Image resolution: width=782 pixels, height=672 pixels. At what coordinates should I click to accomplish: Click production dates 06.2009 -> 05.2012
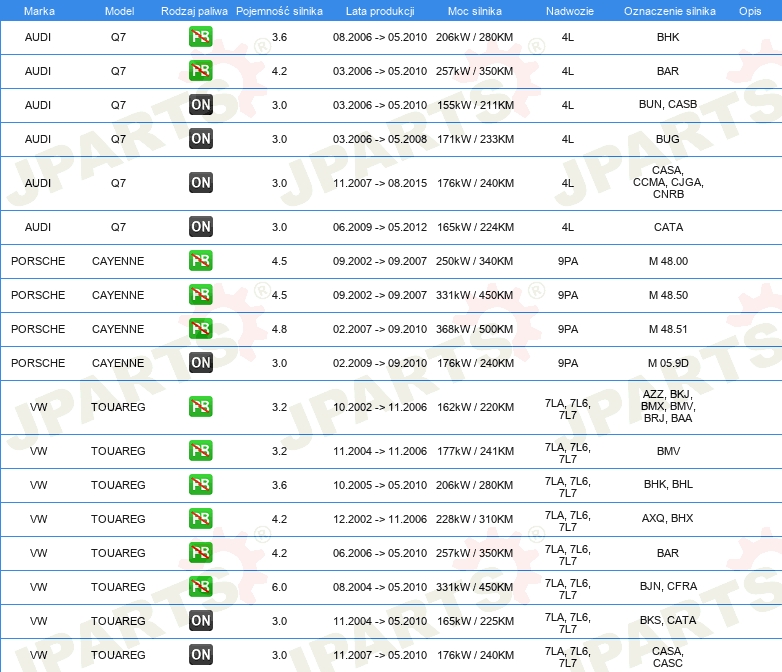click(380, 227)
